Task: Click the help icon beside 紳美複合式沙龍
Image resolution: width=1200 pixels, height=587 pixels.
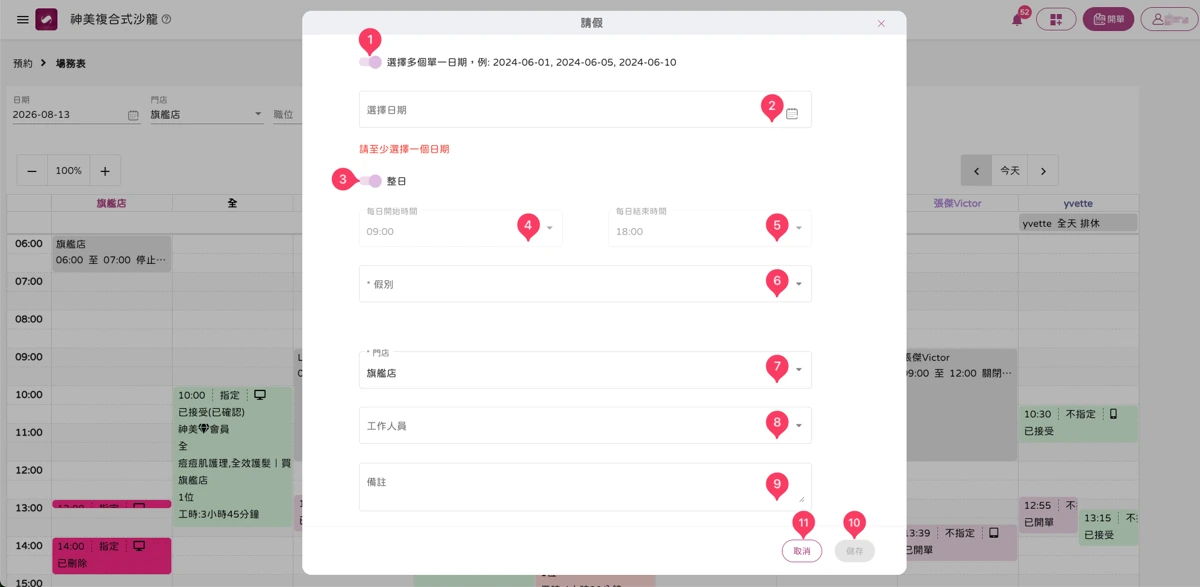Action: click(166, 19)
